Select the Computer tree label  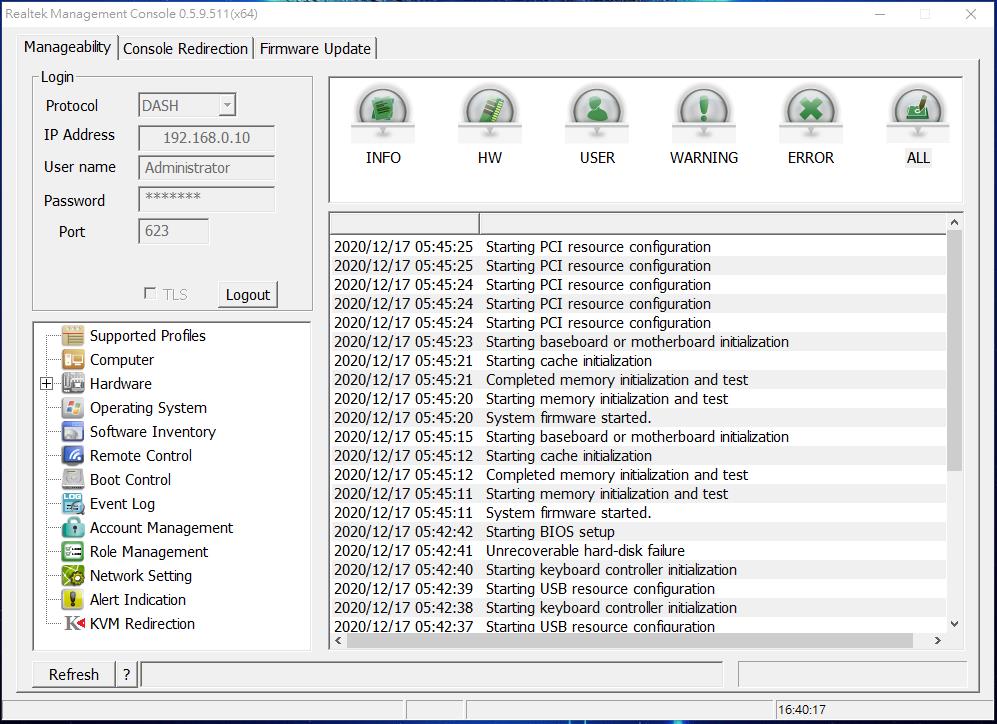coord(122,360)
